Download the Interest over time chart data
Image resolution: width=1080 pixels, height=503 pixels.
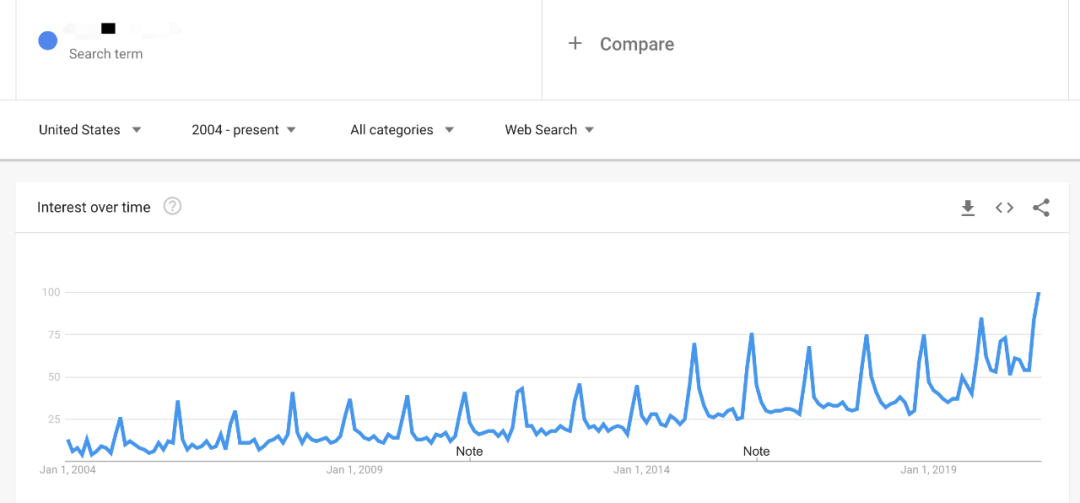967,208
